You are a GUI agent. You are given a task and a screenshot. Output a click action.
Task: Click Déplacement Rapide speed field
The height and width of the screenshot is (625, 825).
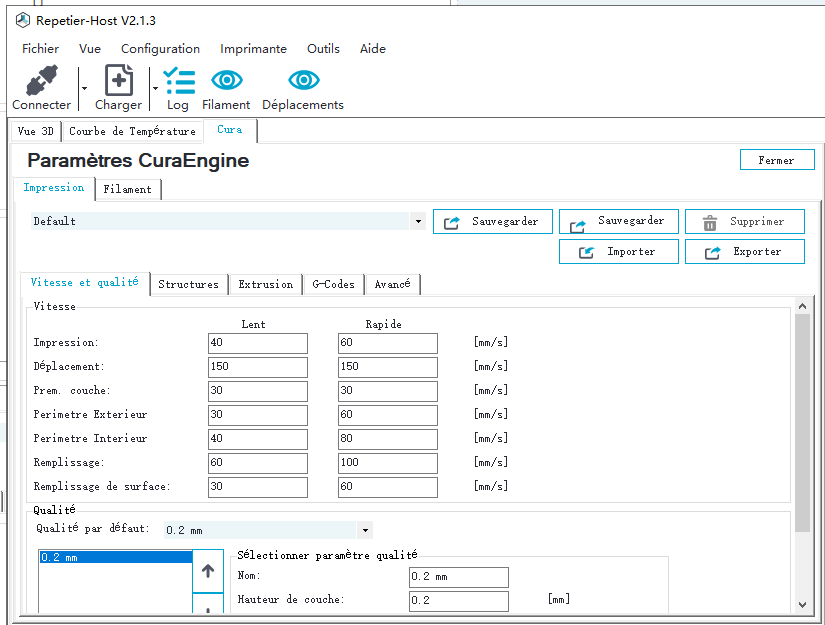pos(388,367)
